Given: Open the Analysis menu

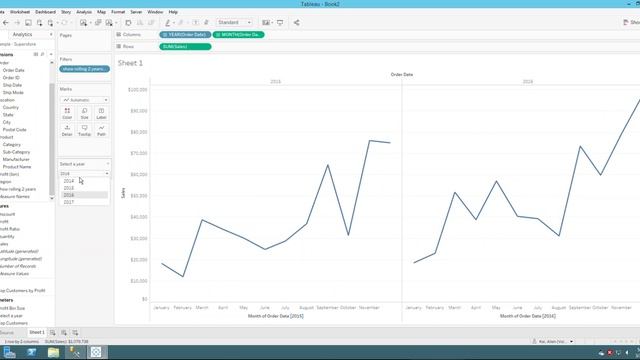Looking at the screenshot, I should coord(84,12).
